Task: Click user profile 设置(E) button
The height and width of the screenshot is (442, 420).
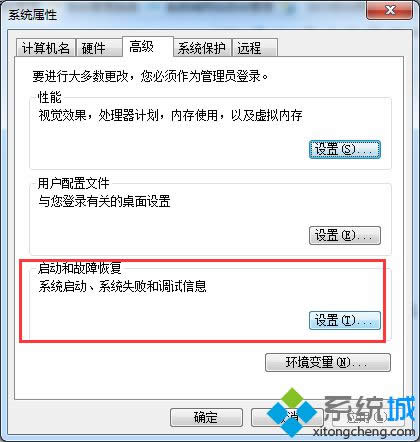Action: (x=345, y=236)
